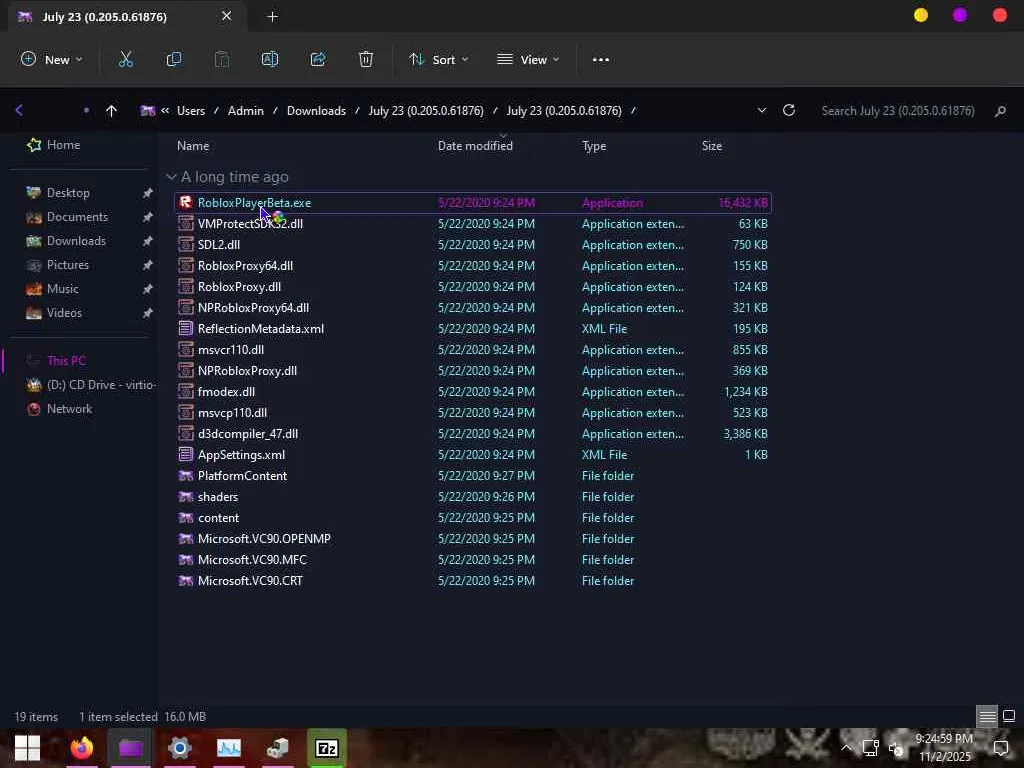Go up one folder level arrow

[x=111, y=110]
